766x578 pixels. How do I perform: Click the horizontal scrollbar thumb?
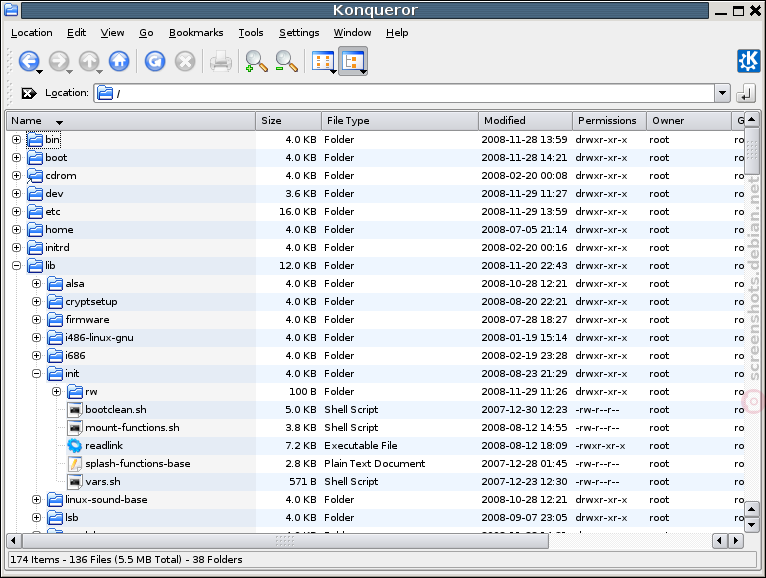point(285,541)
